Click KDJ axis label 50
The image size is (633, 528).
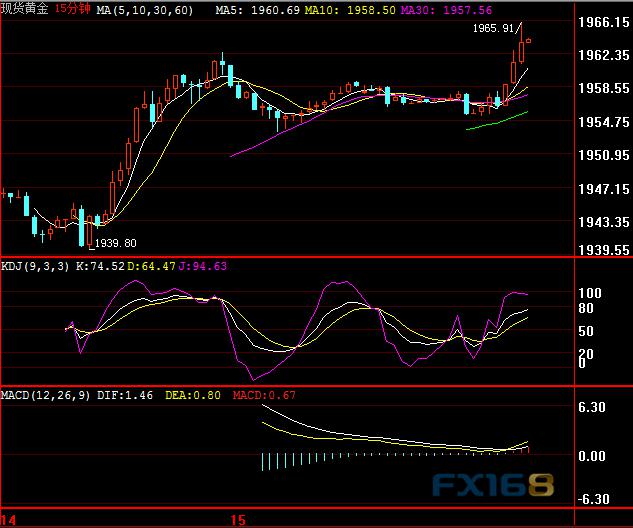point(586,331)
